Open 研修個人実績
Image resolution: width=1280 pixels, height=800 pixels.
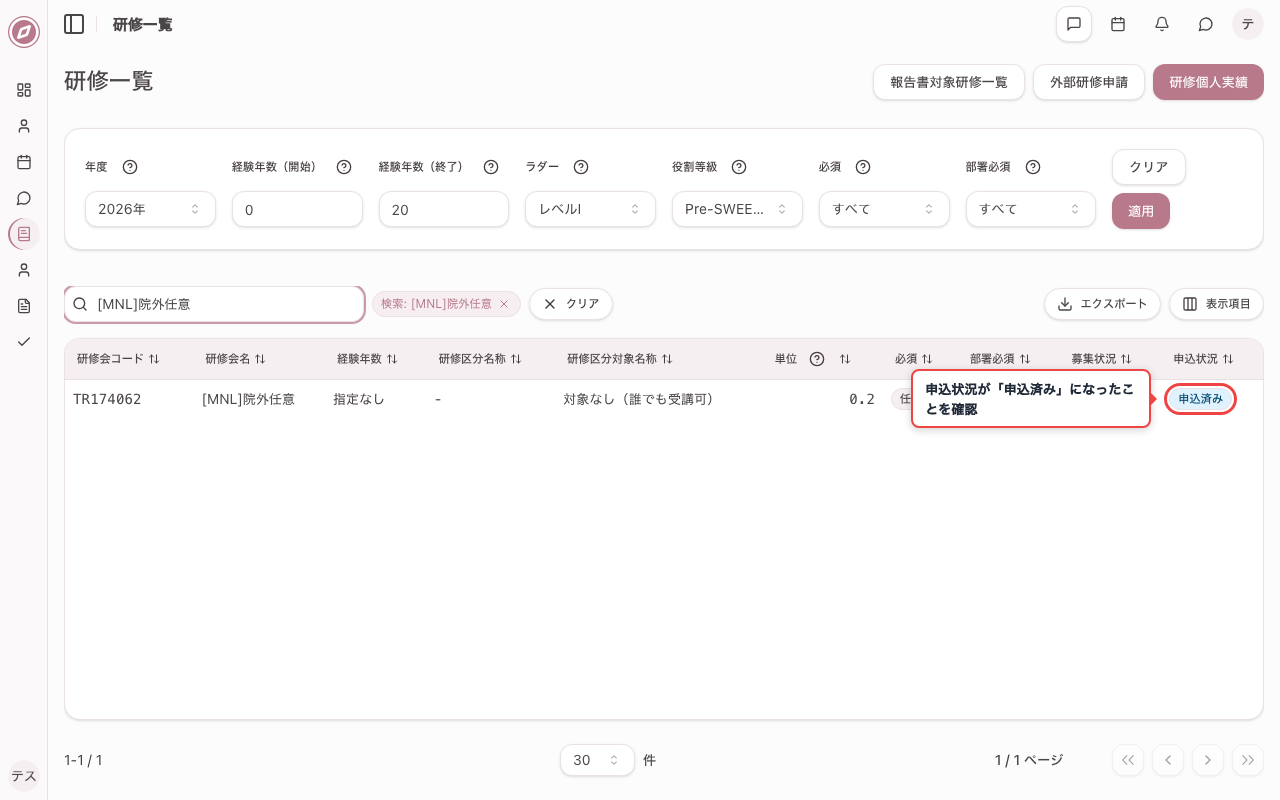[x=1208, y=82]
